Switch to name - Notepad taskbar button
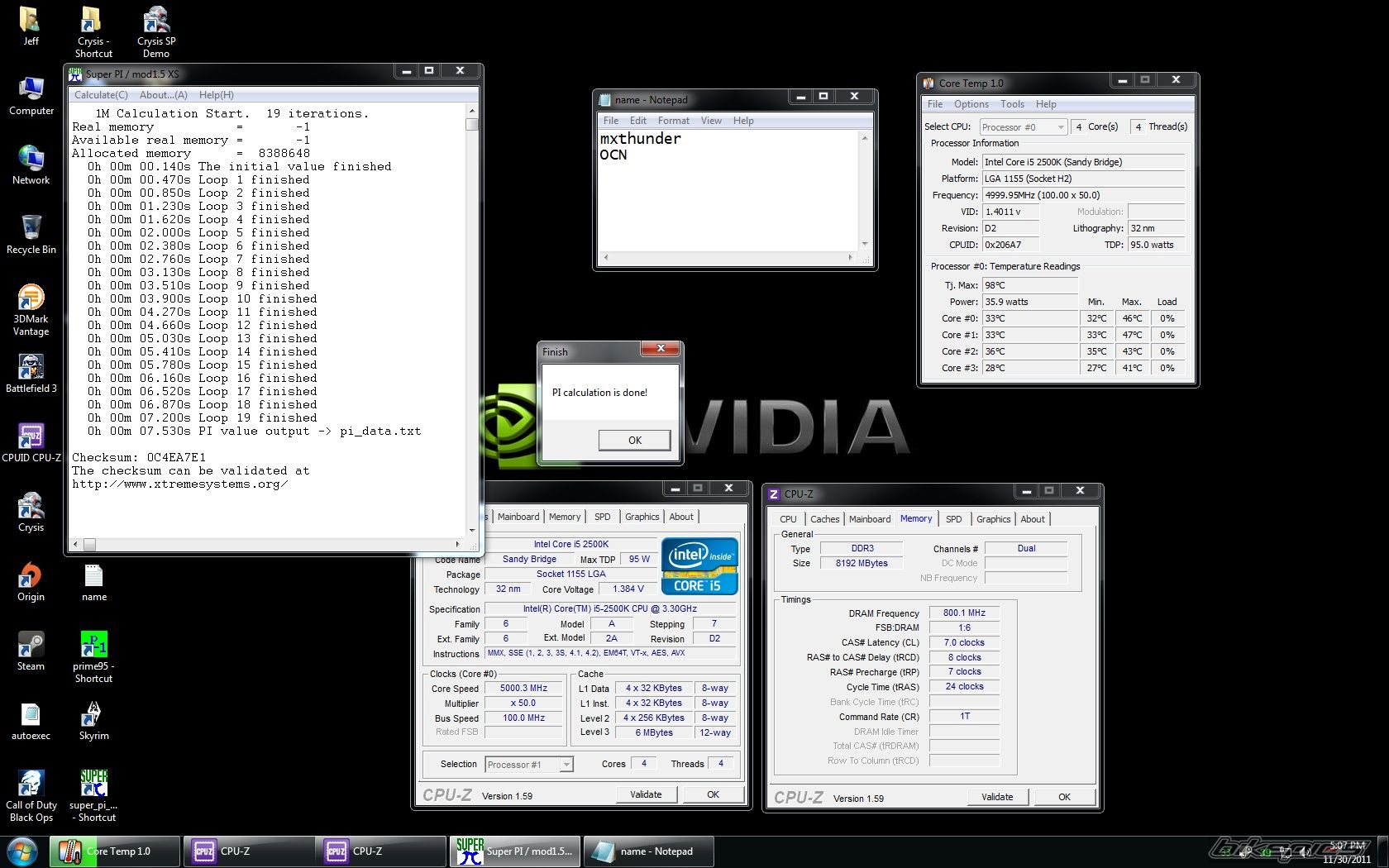The image size is (1389, 868). [x=648, y=851]
